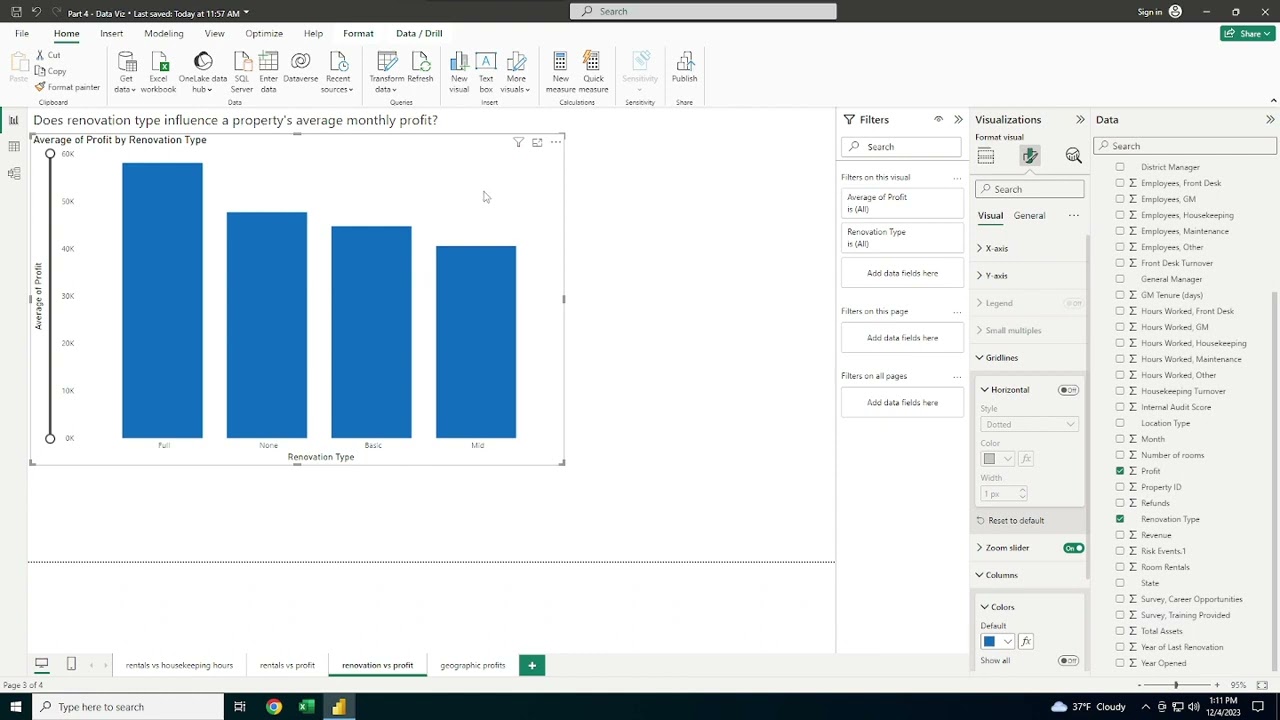This screenshot has height=720, width=1280.
Task: Switch to Report view in left sidebar
Action: (x=14, y=120)
